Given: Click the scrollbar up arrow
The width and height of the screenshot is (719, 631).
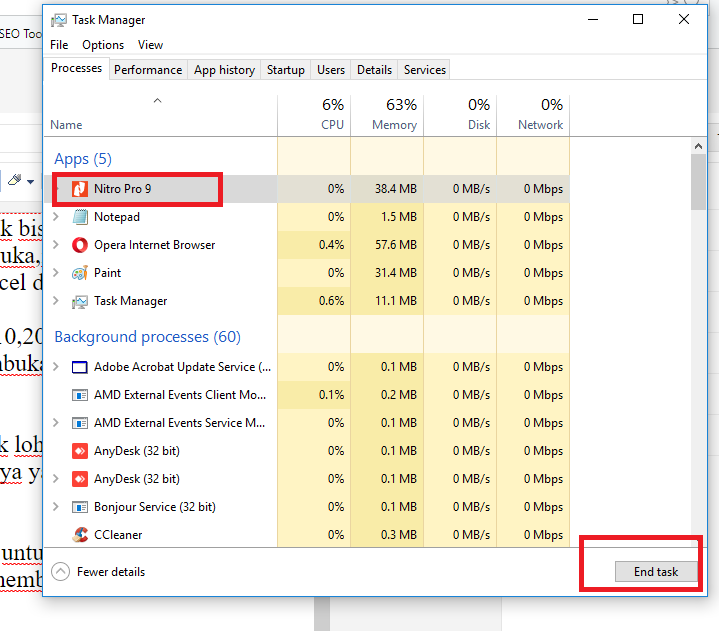Looking at the screenshot, I should click(698, 146).
